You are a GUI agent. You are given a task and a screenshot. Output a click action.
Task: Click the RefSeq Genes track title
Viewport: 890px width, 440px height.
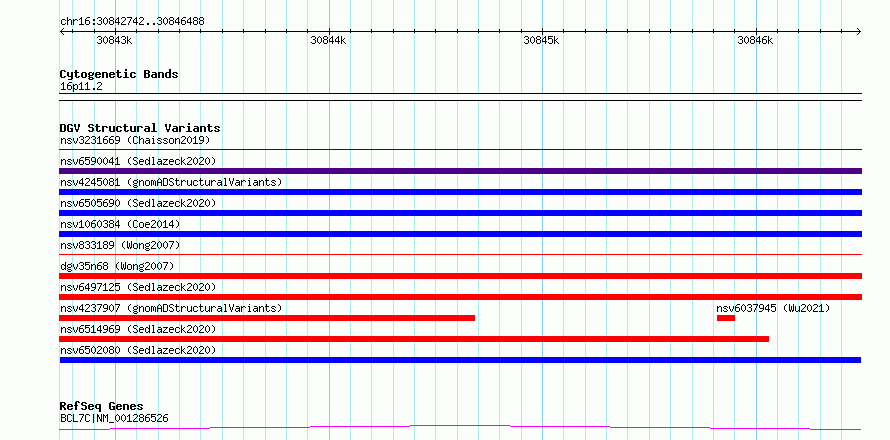coord(101,406)
